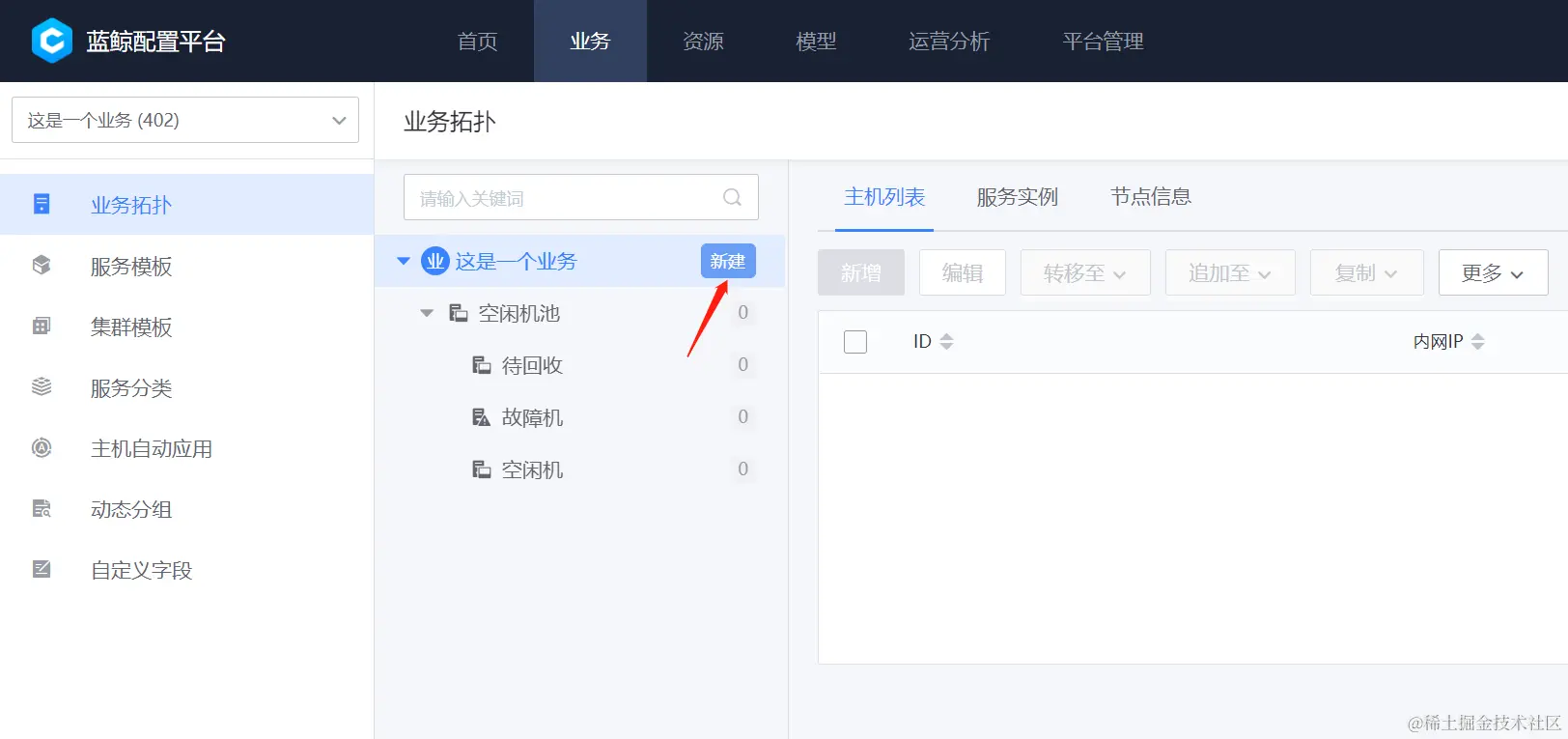Select the 故障机 tree node label
Image resolution: width=1568 pixels, height=739 pixels.
[x=532, y=417]
